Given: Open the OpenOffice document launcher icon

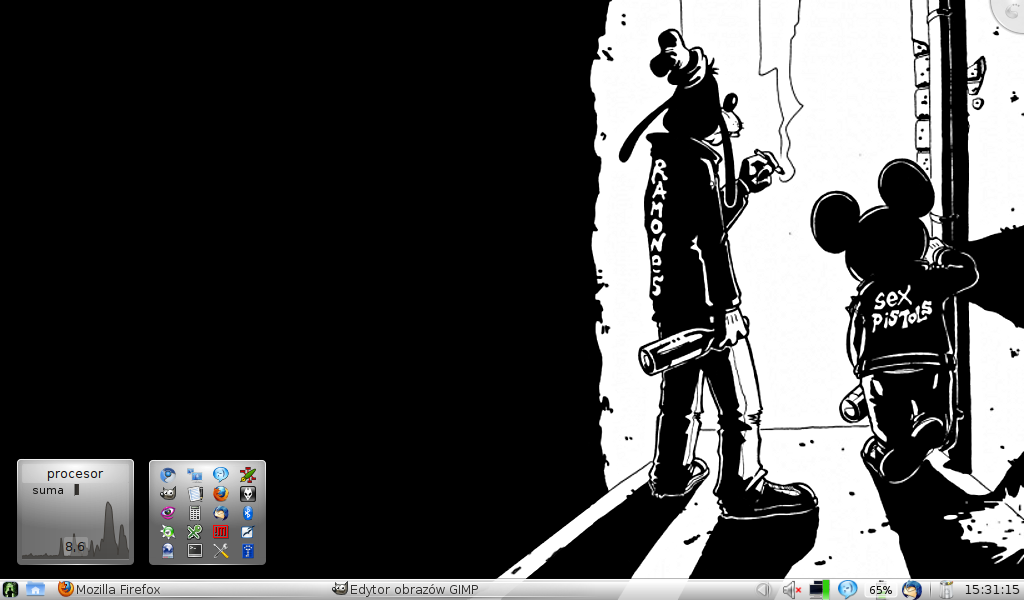Looking at the screenshot, I should click(248, 532).
